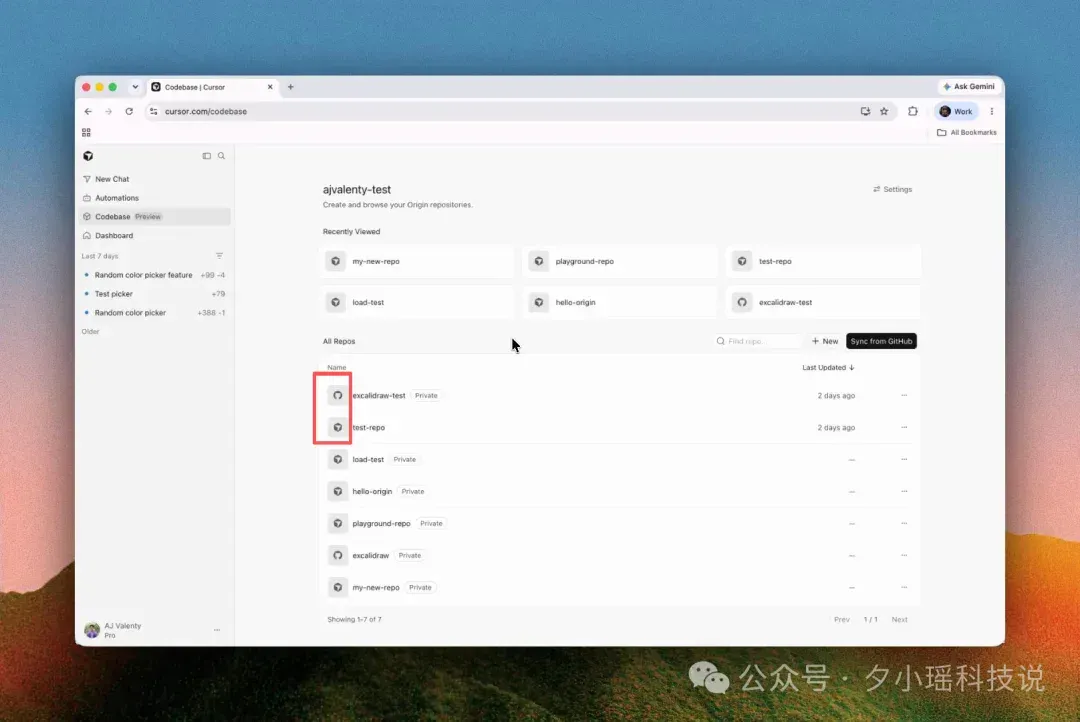Open more options for hello-origin row
This screenshot has height=722, width=1080.
[904, 492]
